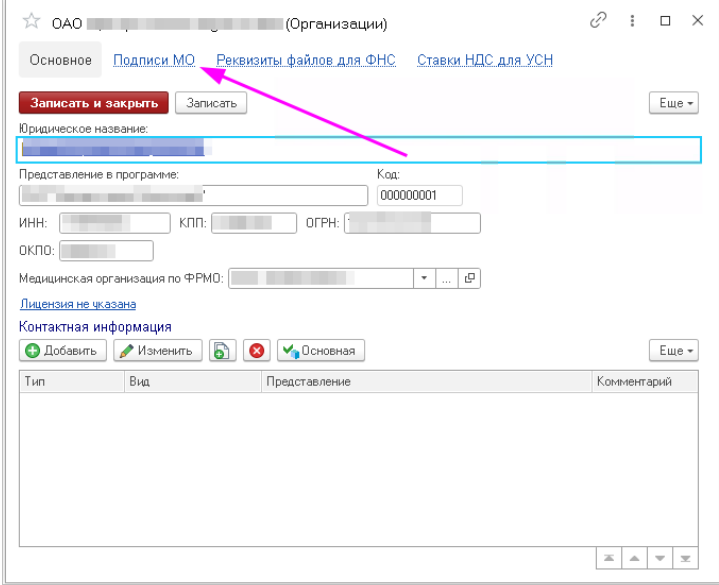Viewport: 719px width, 585px height.
Task: Open the Подписи МО link tab
Action: click(154, 60)
